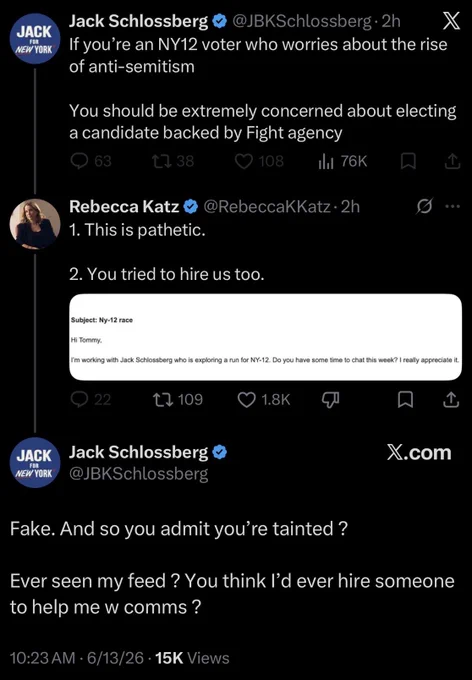Repost the first tweet showing 38 reposts
This screenshot has width=472, height=680.
[160, 161]
